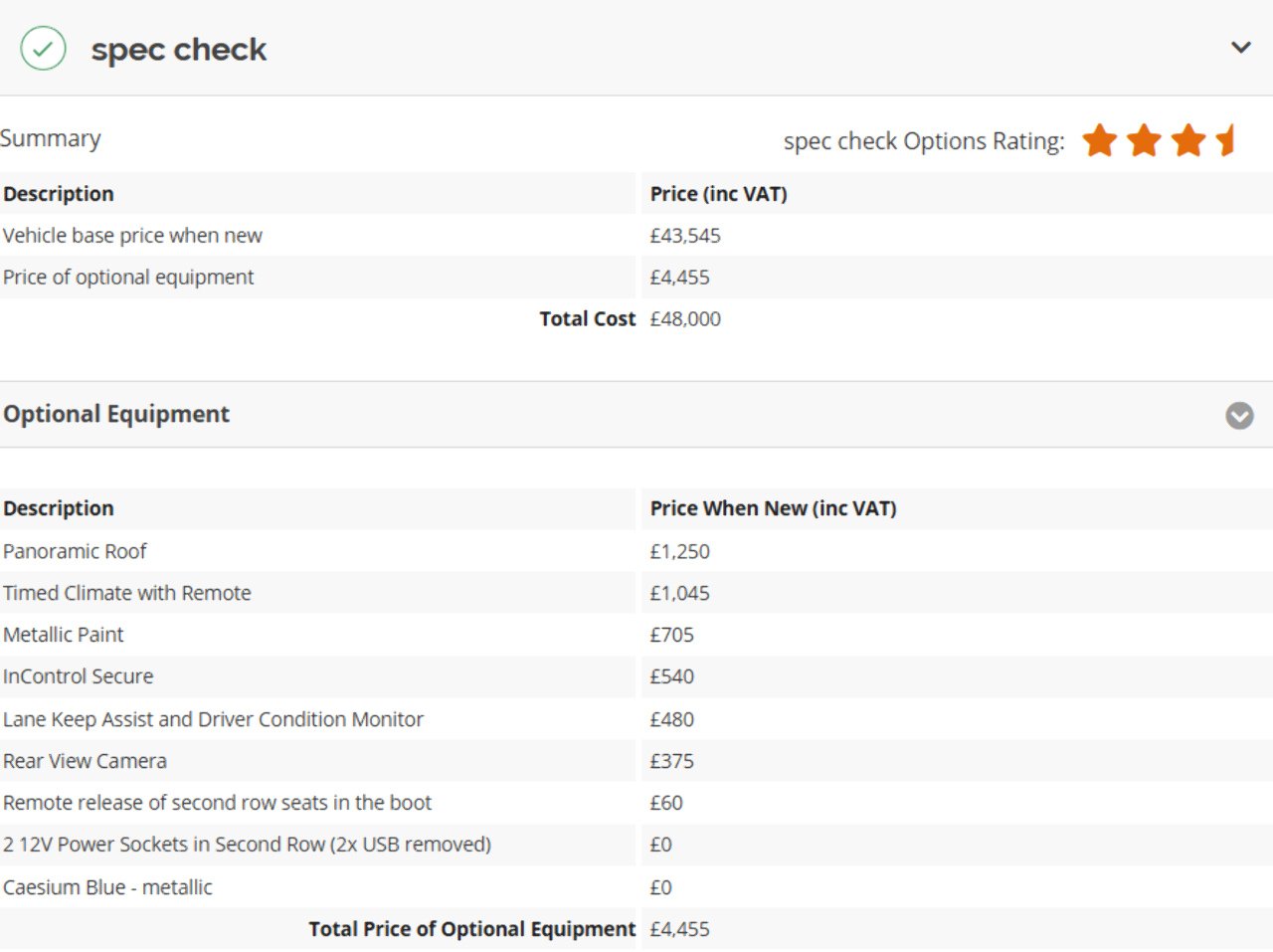The width and height of the screenshot is (1273, 952).
Task: Collapse the spec check section chevron
Action: pos(1240,47)
